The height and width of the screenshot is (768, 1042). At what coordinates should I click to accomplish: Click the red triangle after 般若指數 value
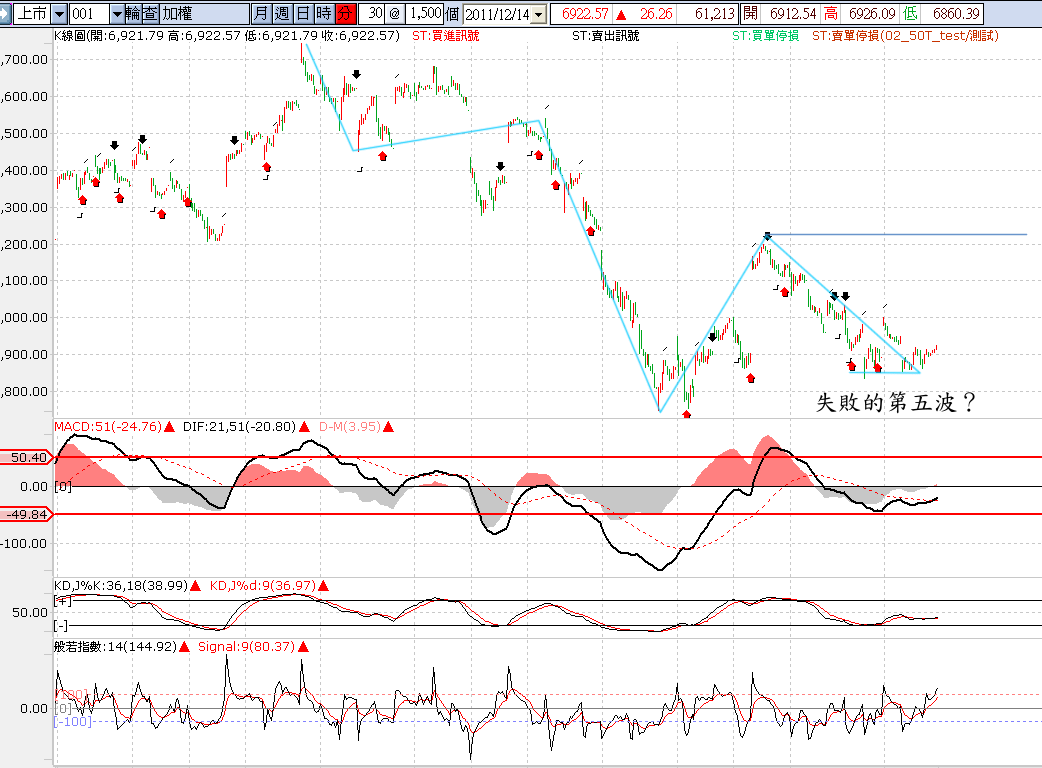point(184,646)
